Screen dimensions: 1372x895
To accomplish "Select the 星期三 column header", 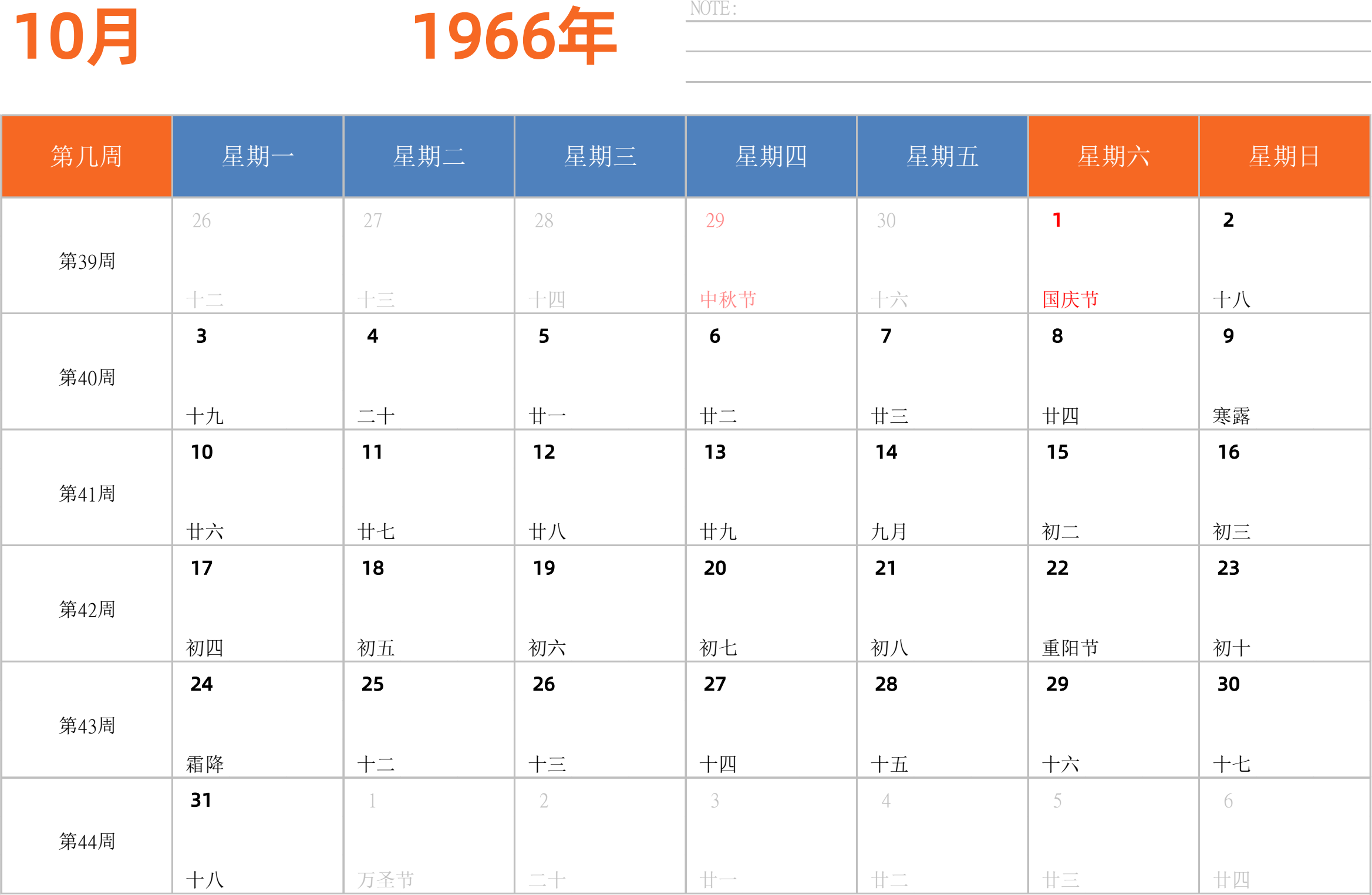I will [600, 156].
